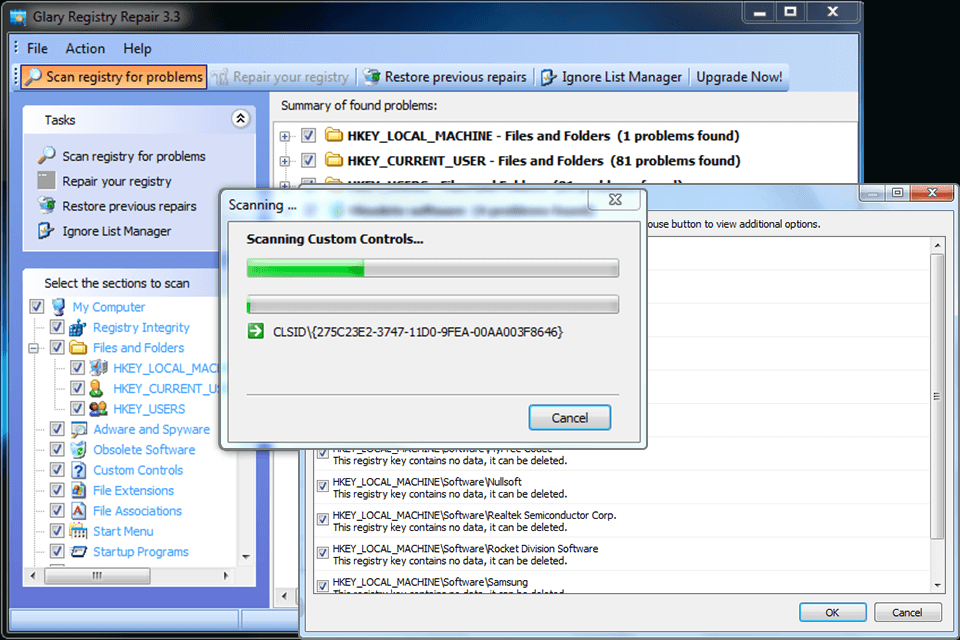Click the green arrow icon beside CLSID
The width and height of the screenshot is (960, 640).
point(255,331)
